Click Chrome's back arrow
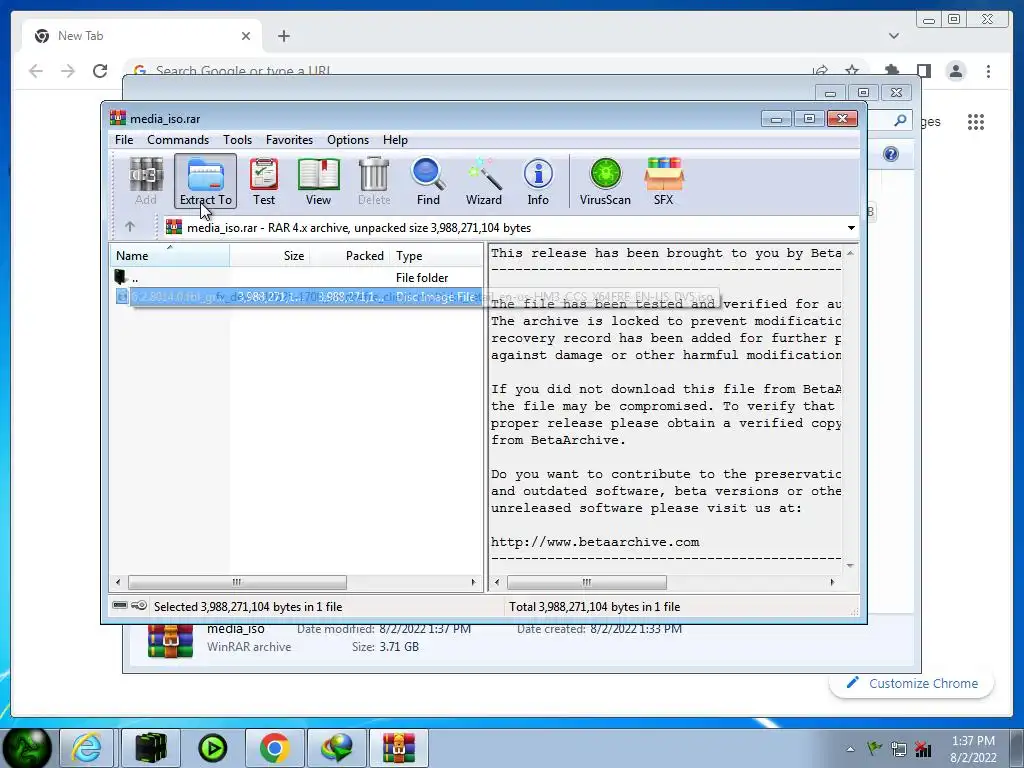1024x768 pixels. click(36, 71)
